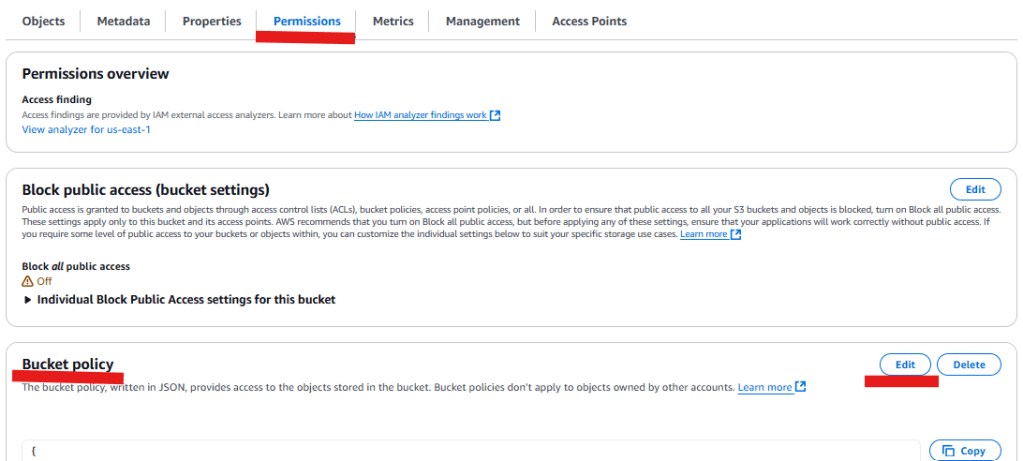Go to the Properties tab
Screen dimensions: 1023x461
[x=211, y=21]
